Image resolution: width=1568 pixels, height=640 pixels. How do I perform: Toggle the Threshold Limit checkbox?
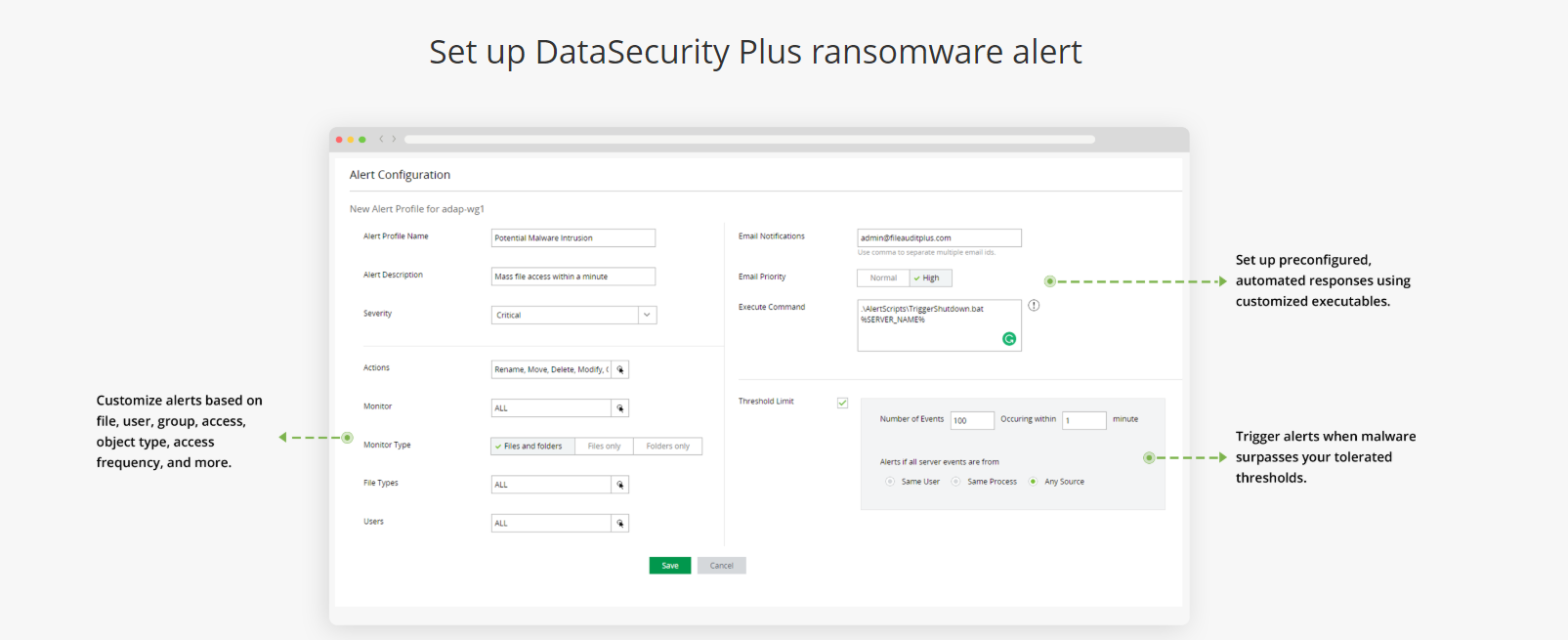pyautogui.click(x=842, y=403)
